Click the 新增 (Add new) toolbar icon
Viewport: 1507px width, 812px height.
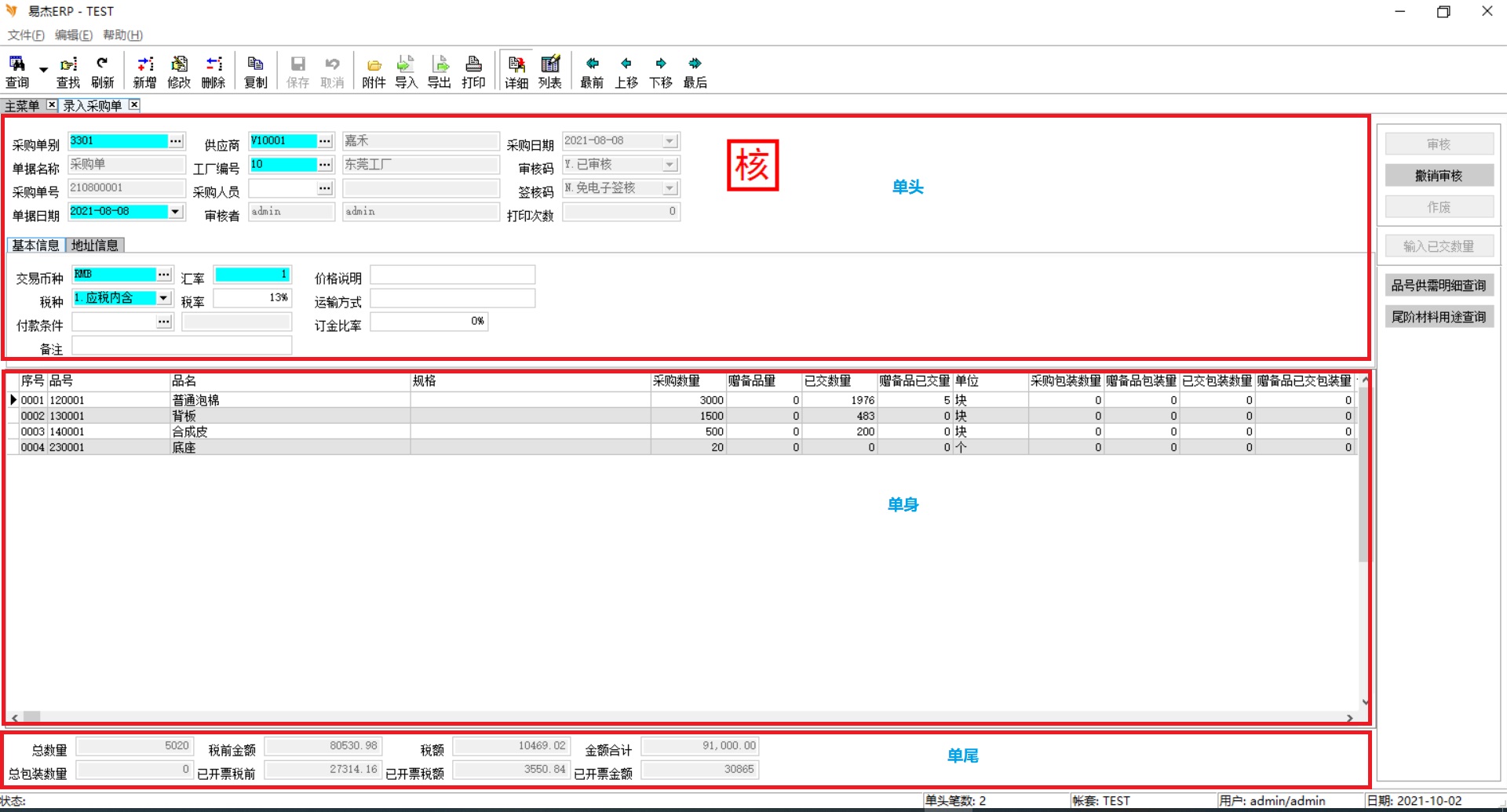(x=144, y=71)
